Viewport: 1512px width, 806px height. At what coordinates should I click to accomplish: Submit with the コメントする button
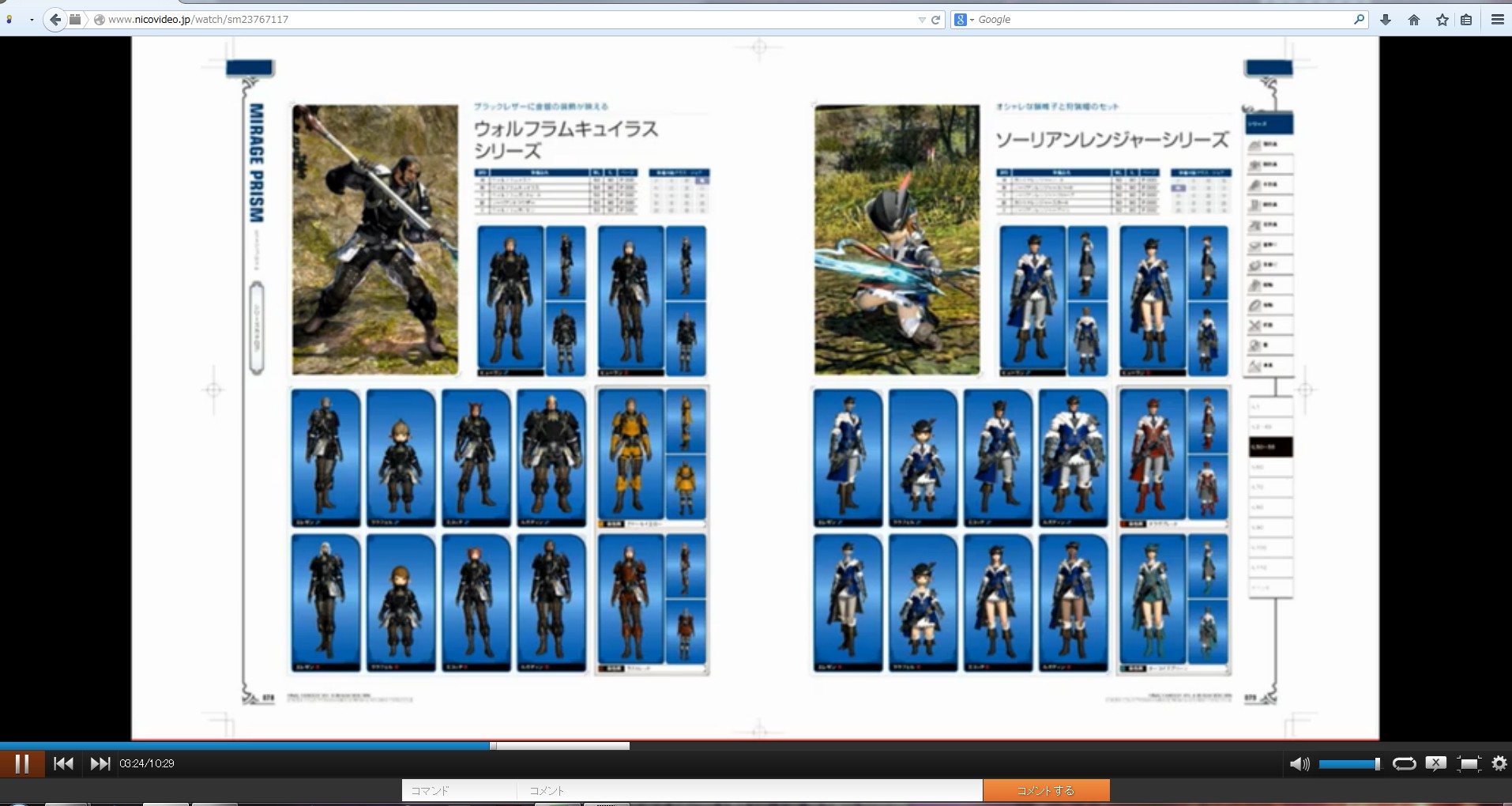1046,790
